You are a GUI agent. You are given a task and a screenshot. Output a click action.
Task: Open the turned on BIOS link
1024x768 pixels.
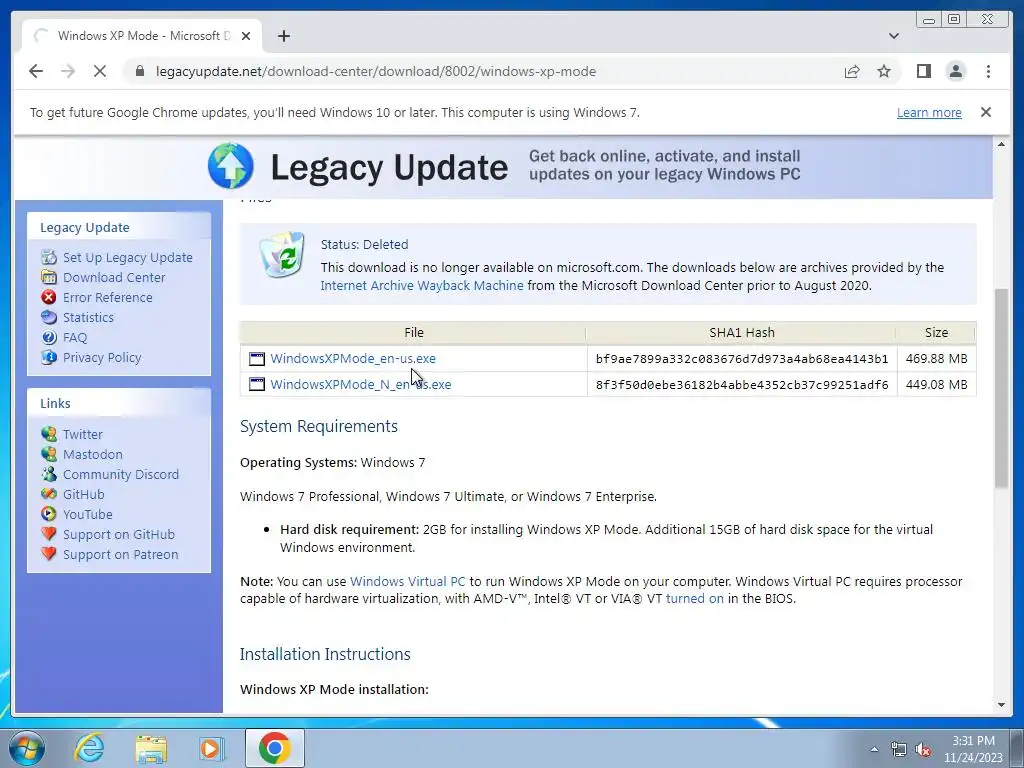click(694, 598)
